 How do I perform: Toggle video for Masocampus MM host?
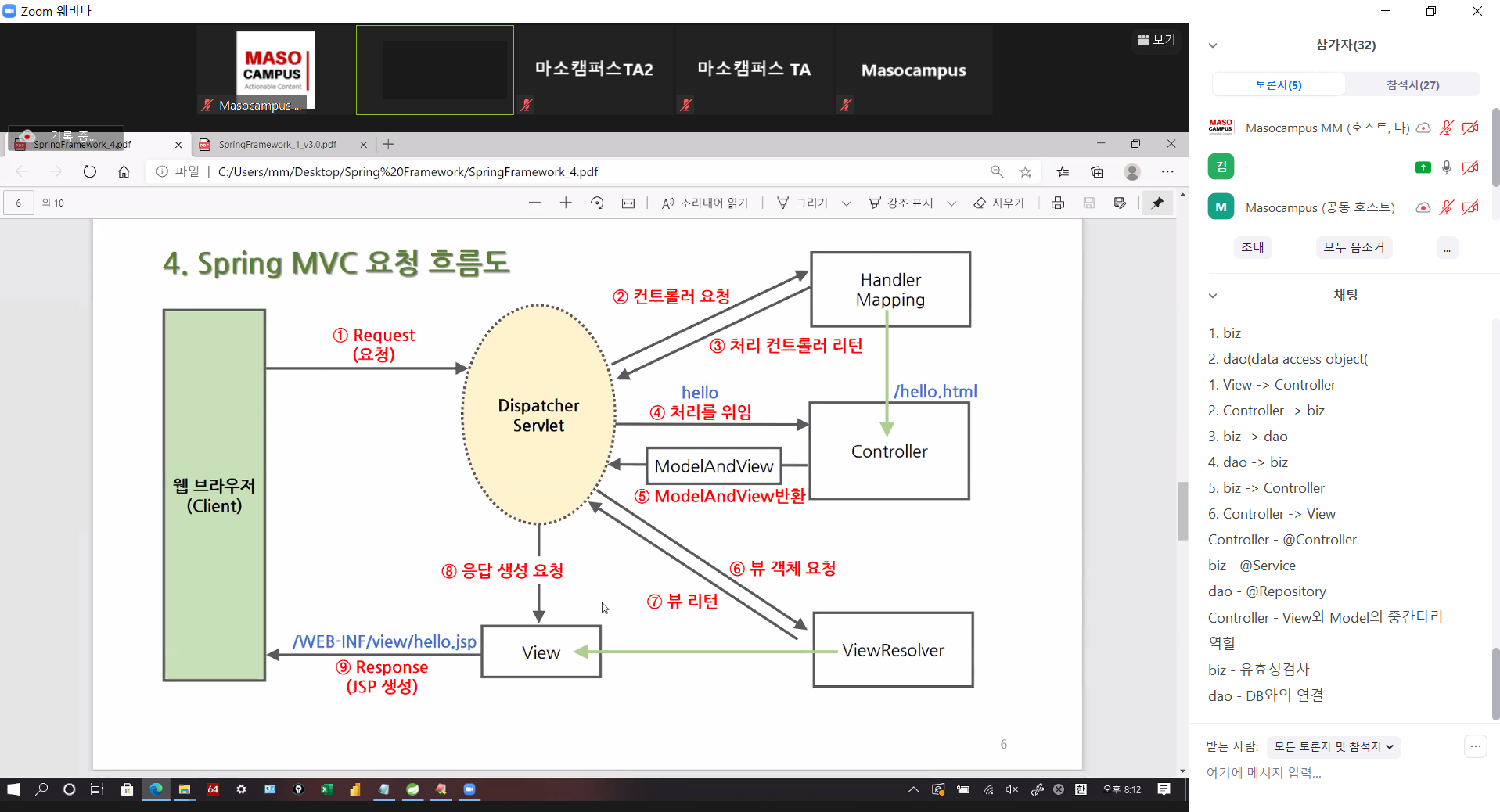coord(1470,128)
